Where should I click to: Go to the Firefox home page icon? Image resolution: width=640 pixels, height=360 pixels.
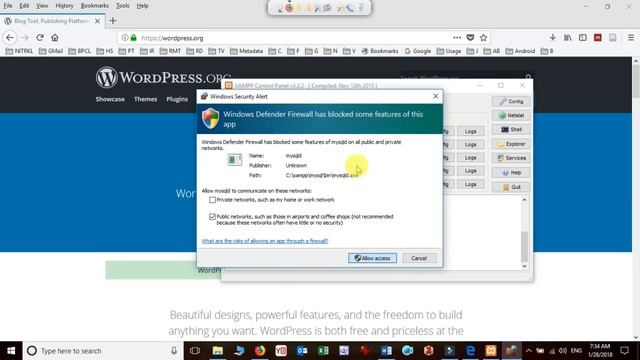[x=55, y=38]
